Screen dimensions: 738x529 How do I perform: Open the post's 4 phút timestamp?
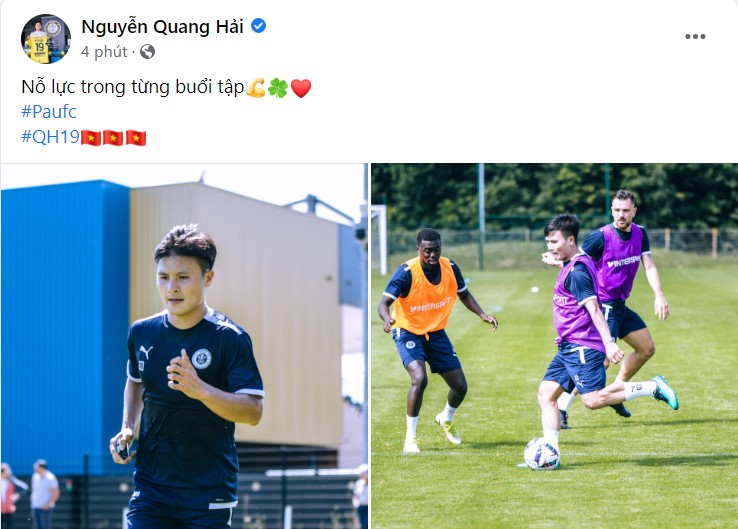104,51
